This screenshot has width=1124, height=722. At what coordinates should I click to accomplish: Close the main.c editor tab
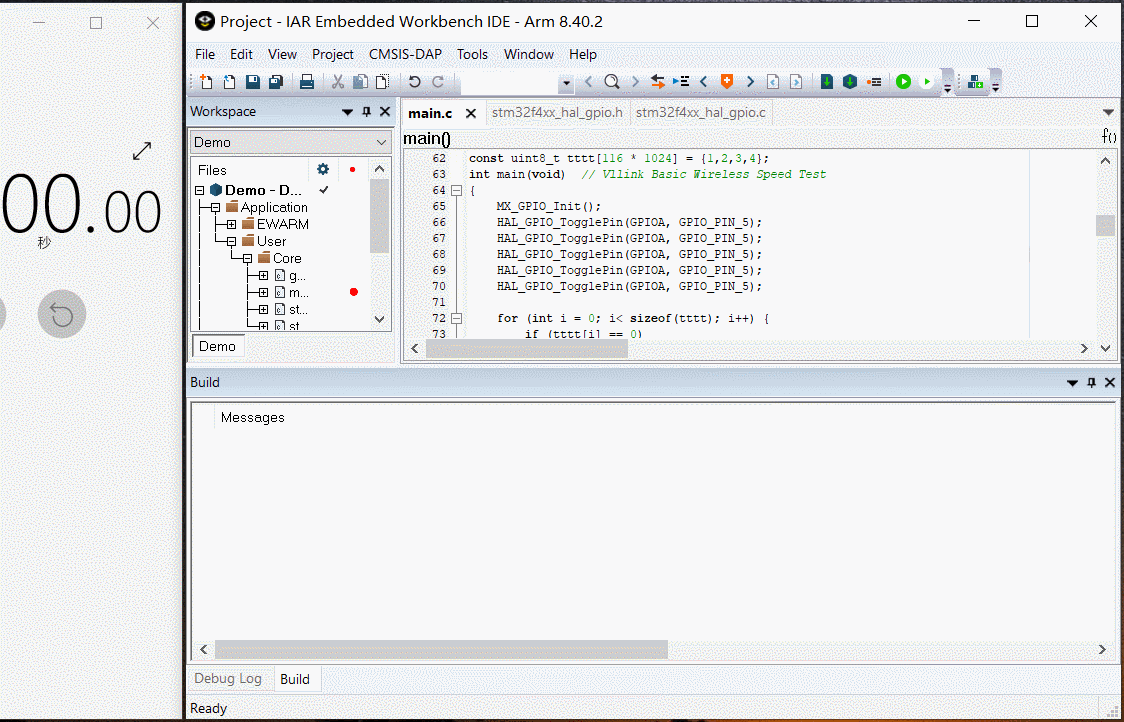471,113
